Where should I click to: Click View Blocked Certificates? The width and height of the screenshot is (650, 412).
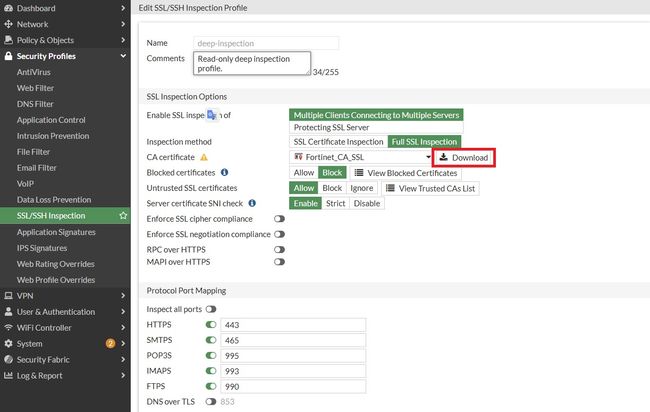(x=405, y=173)
